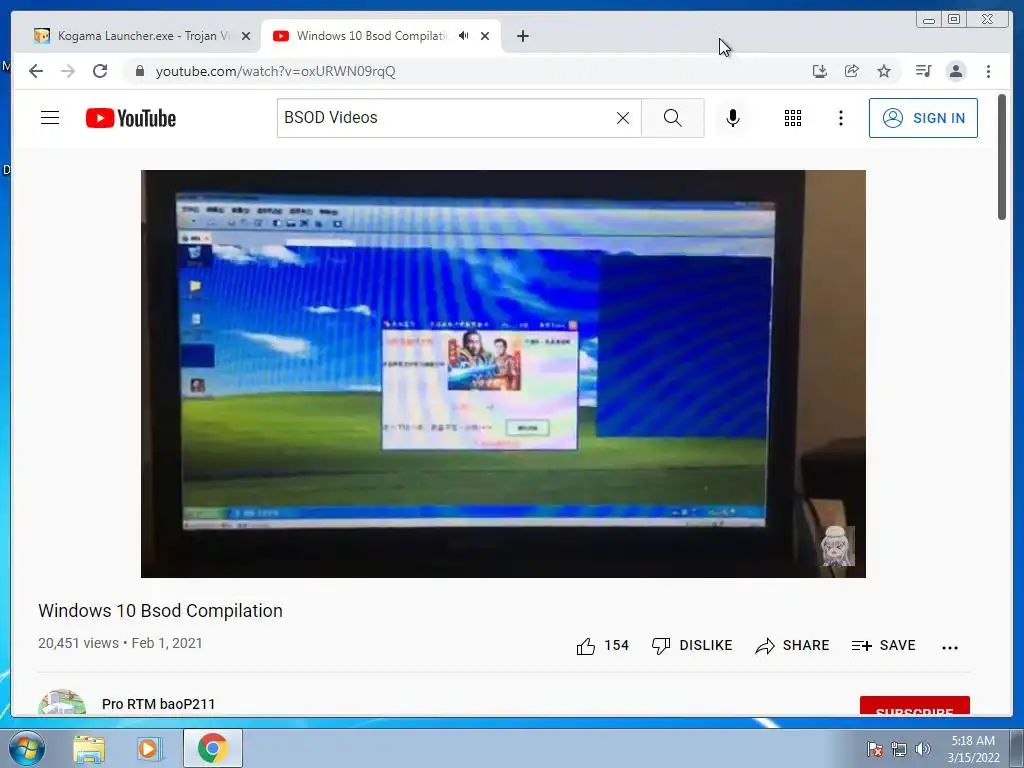Open the Pro RTM baoP211 channel link
The height and width of the screenshot is (768, 1024).
pos(159,704)
